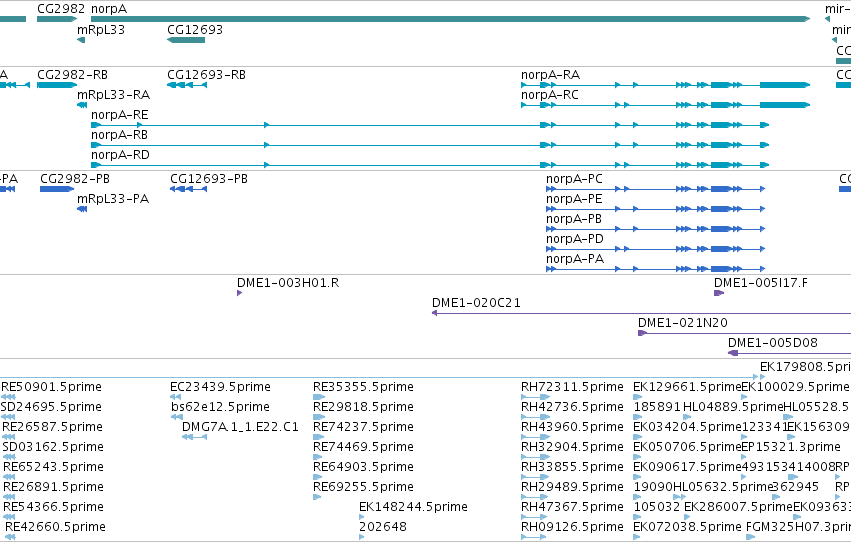Image resolution: width=851 pixels, height=542 pixels.
Task: Select EST EK148244.5prime
Action: pos(414,507)
